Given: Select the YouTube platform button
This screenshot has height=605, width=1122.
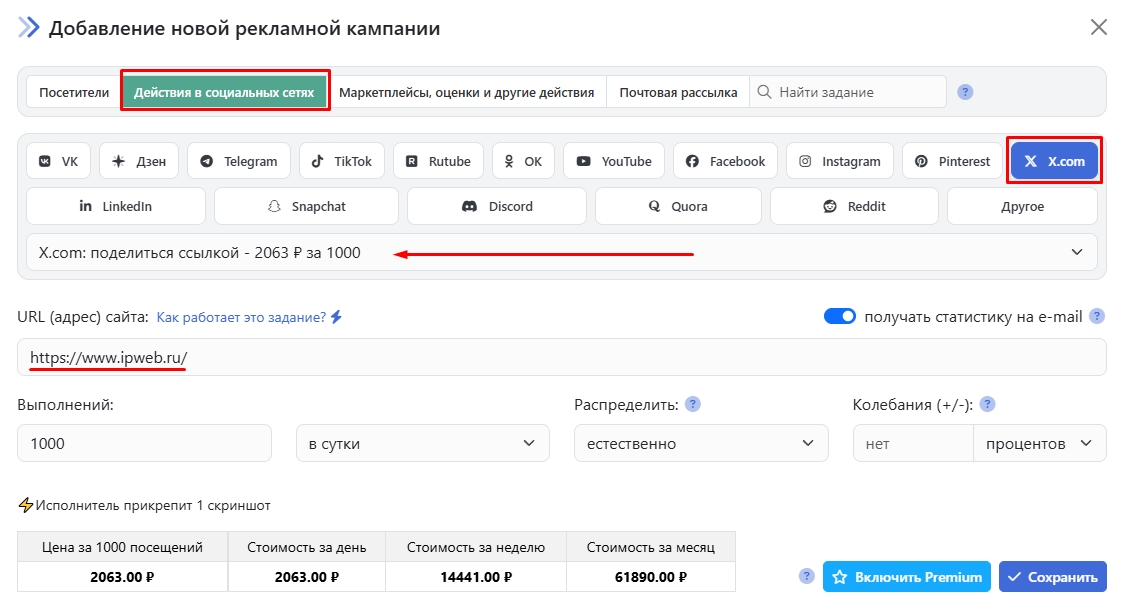Looking at the screenshot, I should click(x=614, y=161).
